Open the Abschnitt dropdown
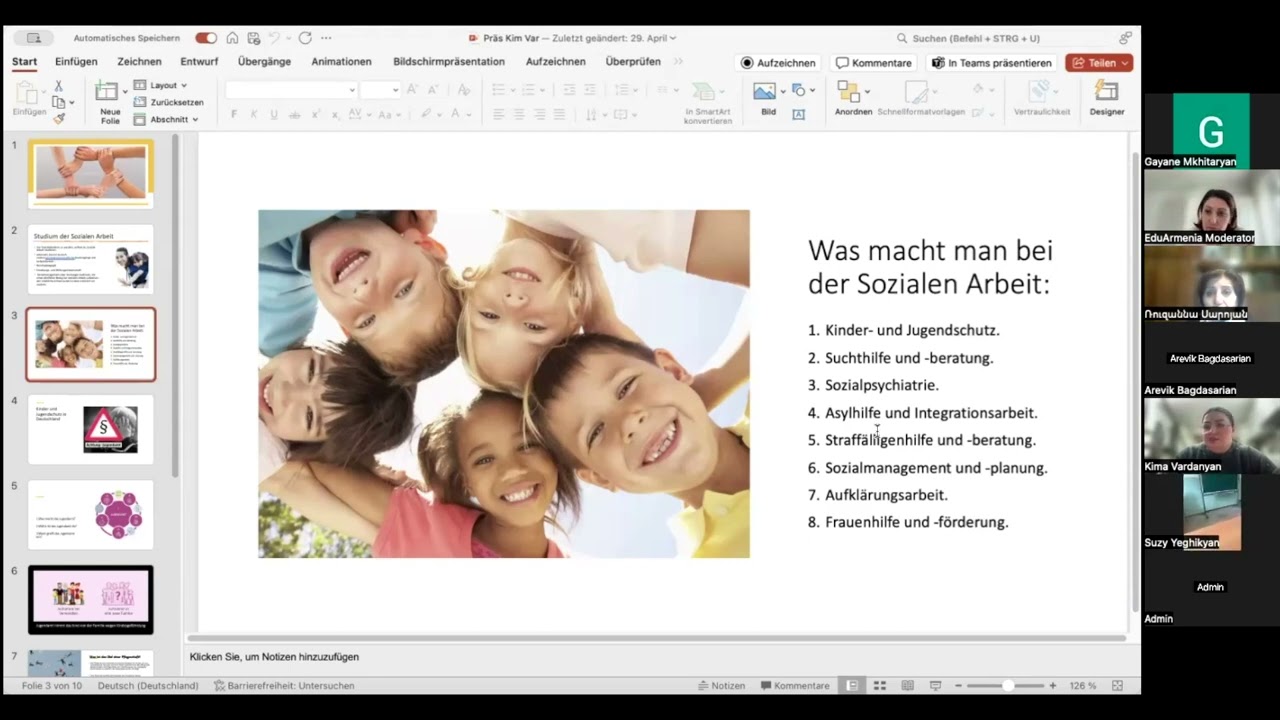 [x=166, y=119]
